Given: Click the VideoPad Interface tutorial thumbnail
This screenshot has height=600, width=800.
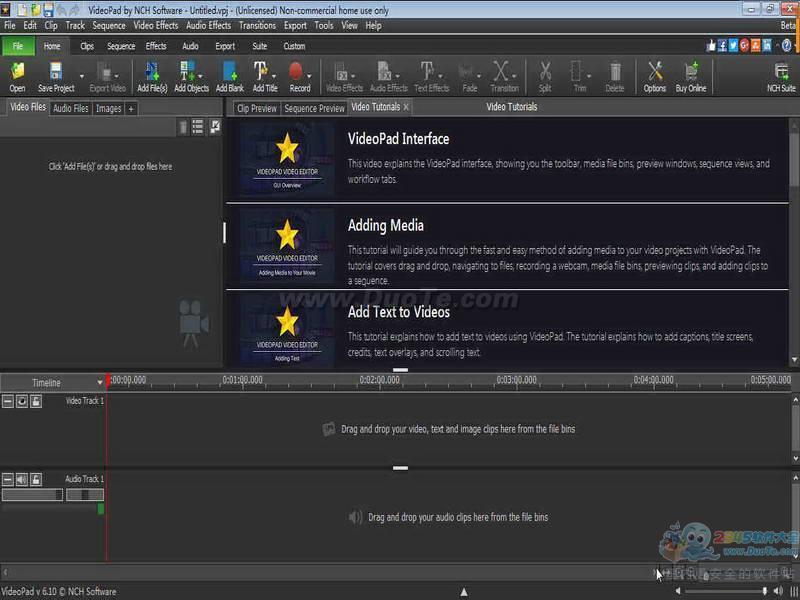Looking at the screenshot, I should point(287,159).
